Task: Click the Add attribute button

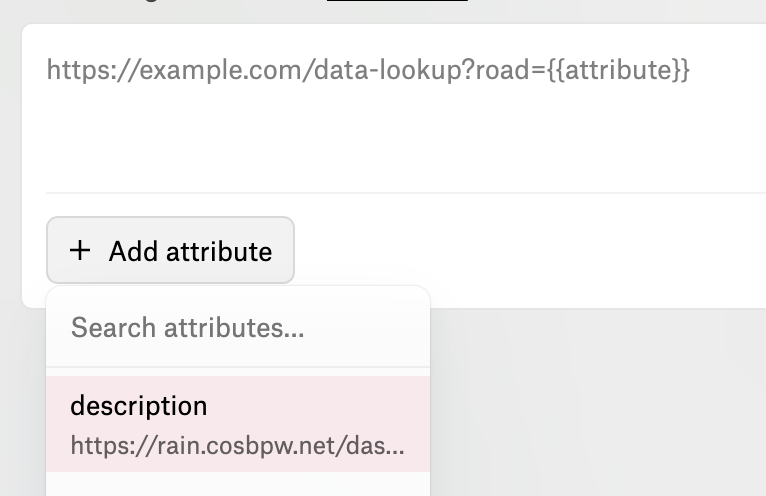Action: click(x=170, y=250)
